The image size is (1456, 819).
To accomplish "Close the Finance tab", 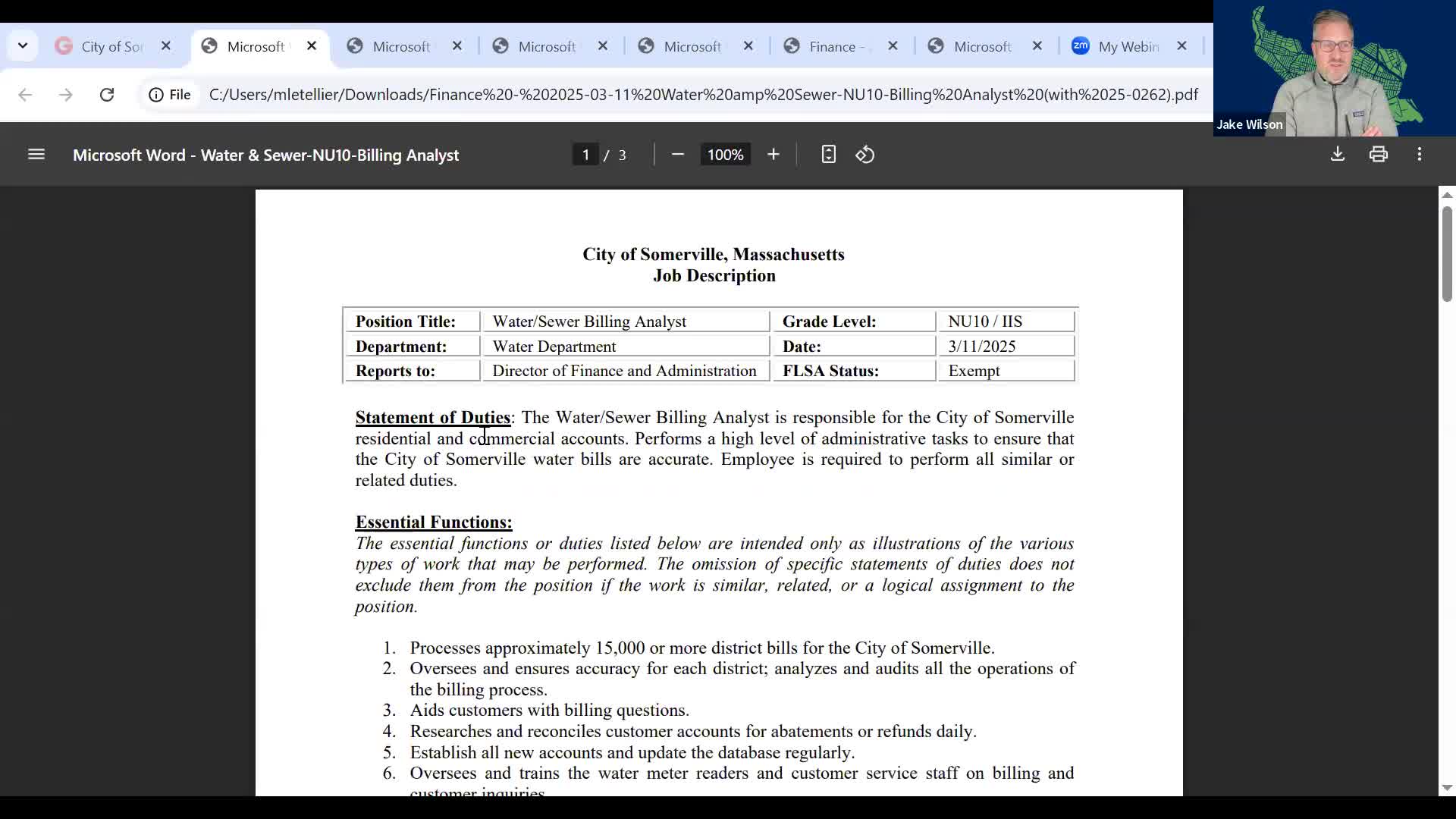I will pos(892,46).
